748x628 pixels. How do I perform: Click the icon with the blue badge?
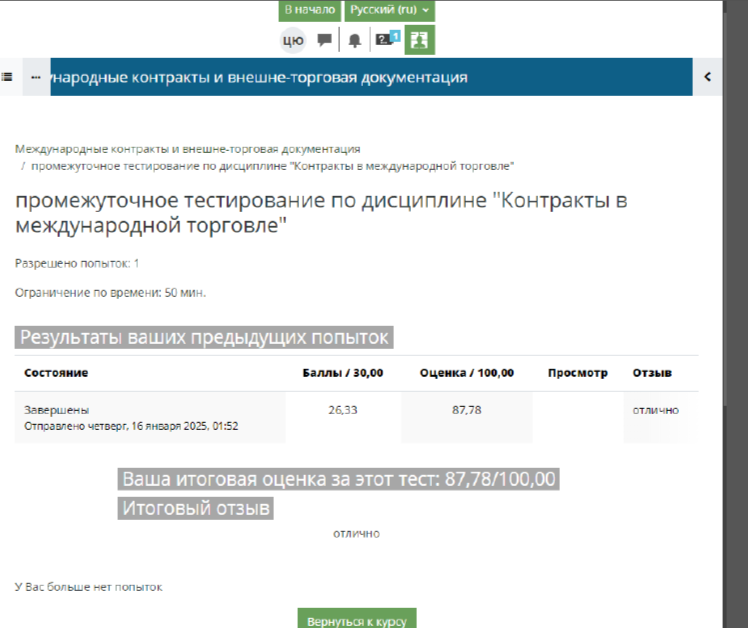pyautogui.click(x=386, y=40)
